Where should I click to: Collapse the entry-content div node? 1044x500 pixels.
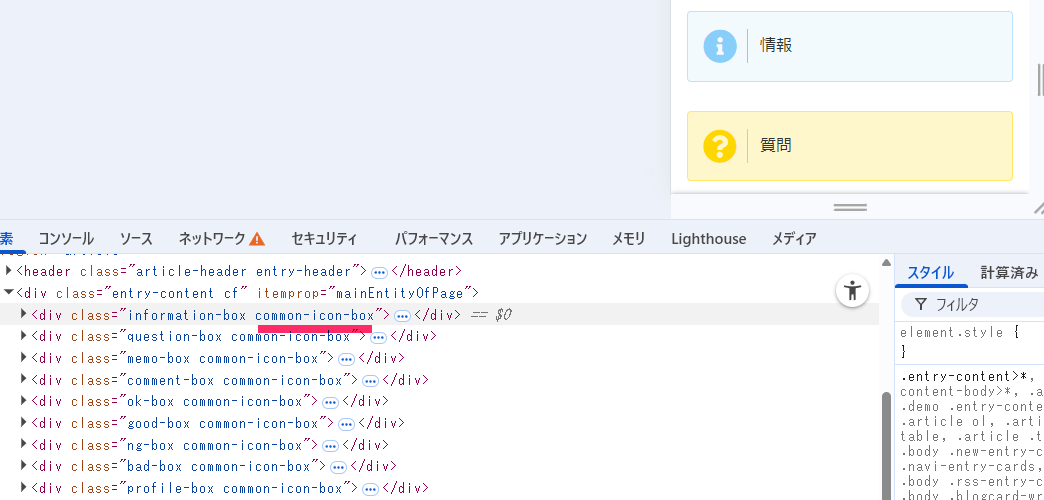[9, 292]
